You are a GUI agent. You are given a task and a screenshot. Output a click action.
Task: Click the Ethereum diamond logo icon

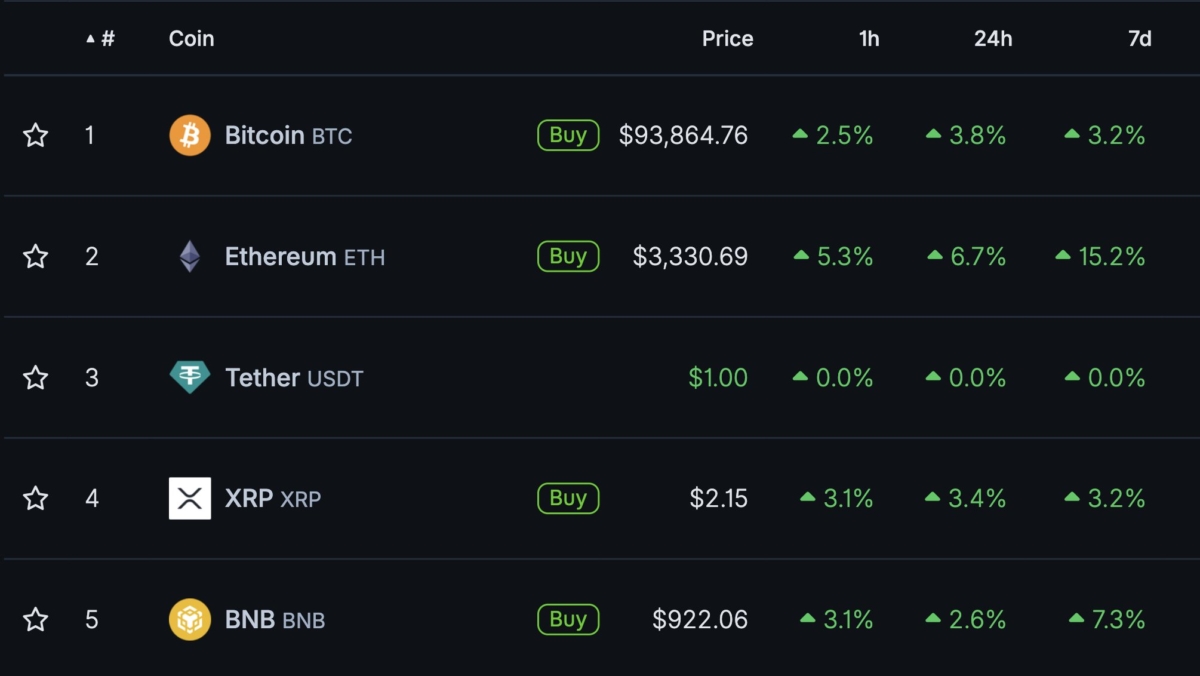pyautogui.click(x=190, y=256)
